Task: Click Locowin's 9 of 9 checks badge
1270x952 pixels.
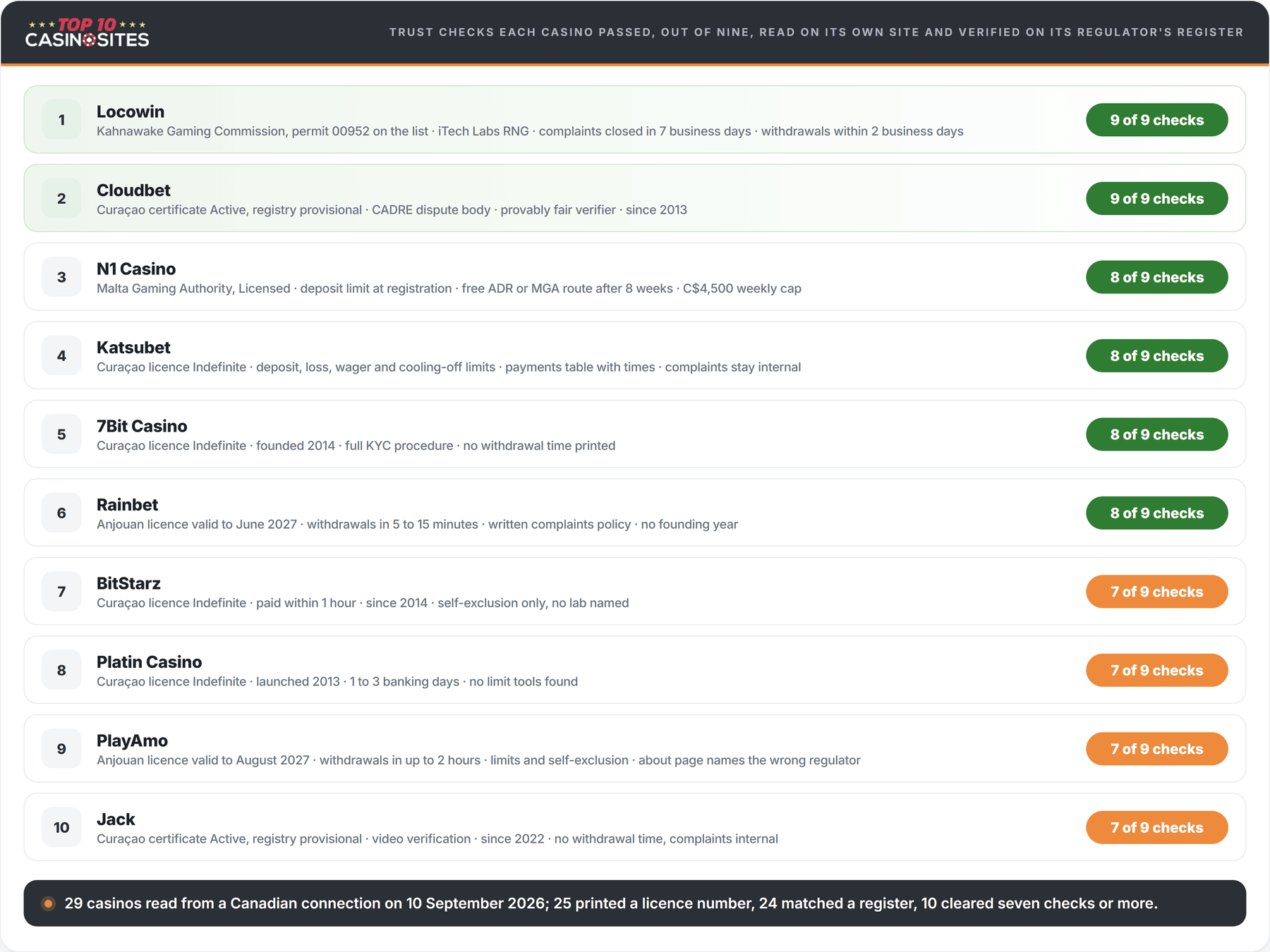Action: click(1157, 120)
